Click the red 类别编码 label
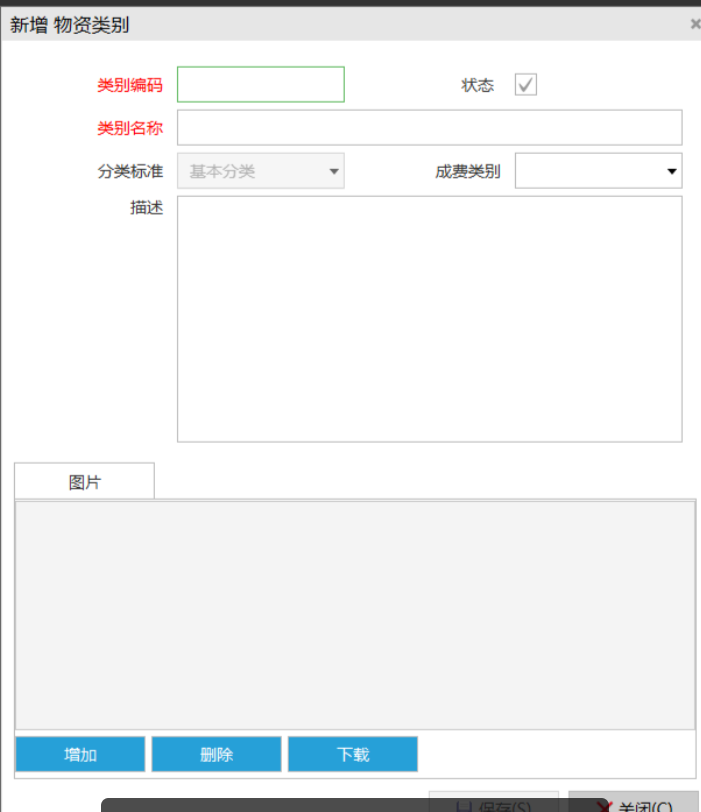This screenshot has width=701, height=812. 129,85
